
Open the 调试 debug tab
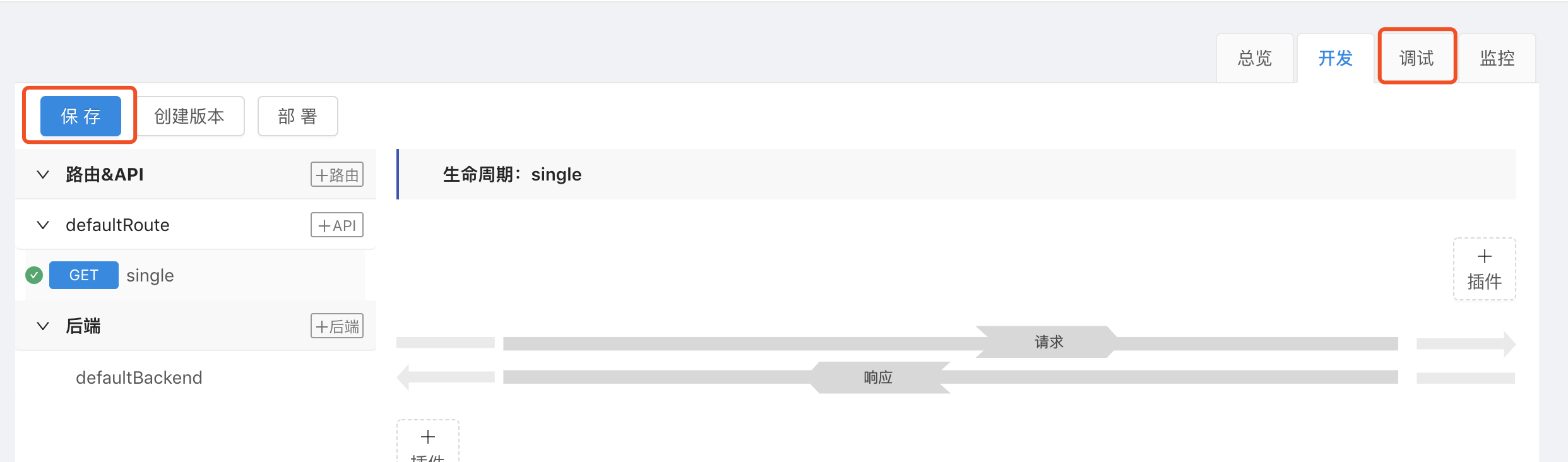pos(1417,59)
